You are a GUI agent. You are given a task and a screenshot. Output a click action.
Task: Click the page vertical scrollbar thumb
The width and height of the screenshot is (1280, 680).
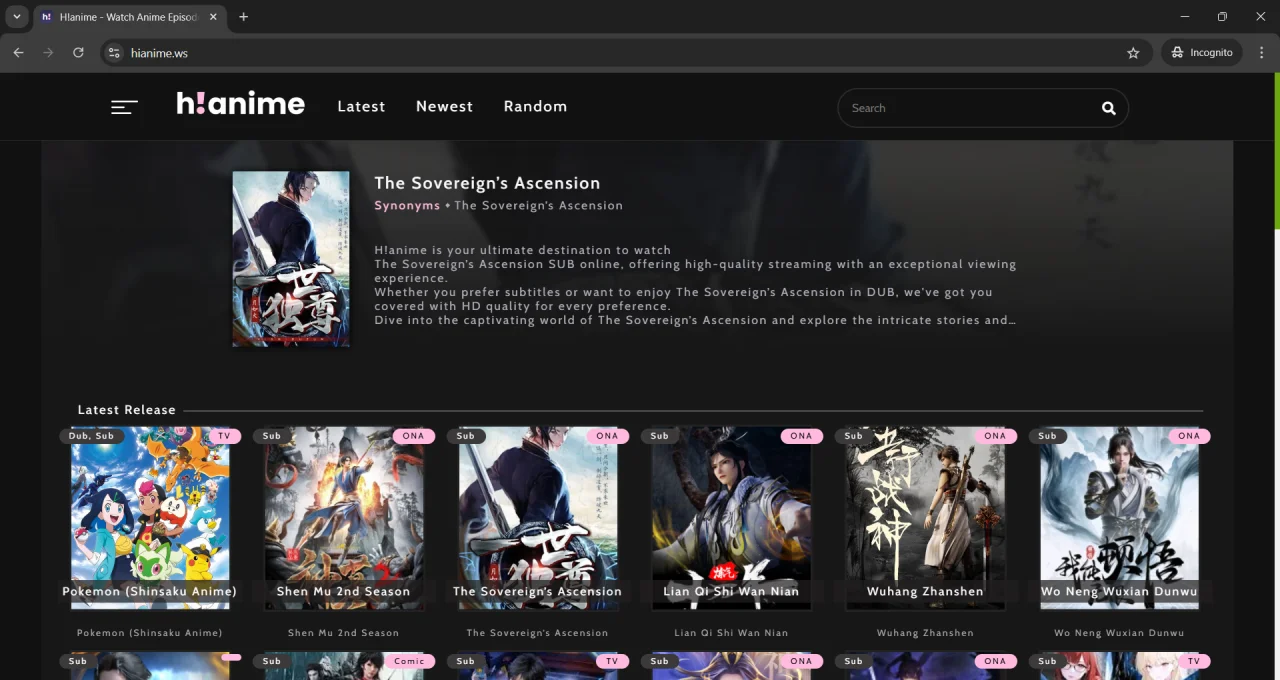click(1276, 151)
